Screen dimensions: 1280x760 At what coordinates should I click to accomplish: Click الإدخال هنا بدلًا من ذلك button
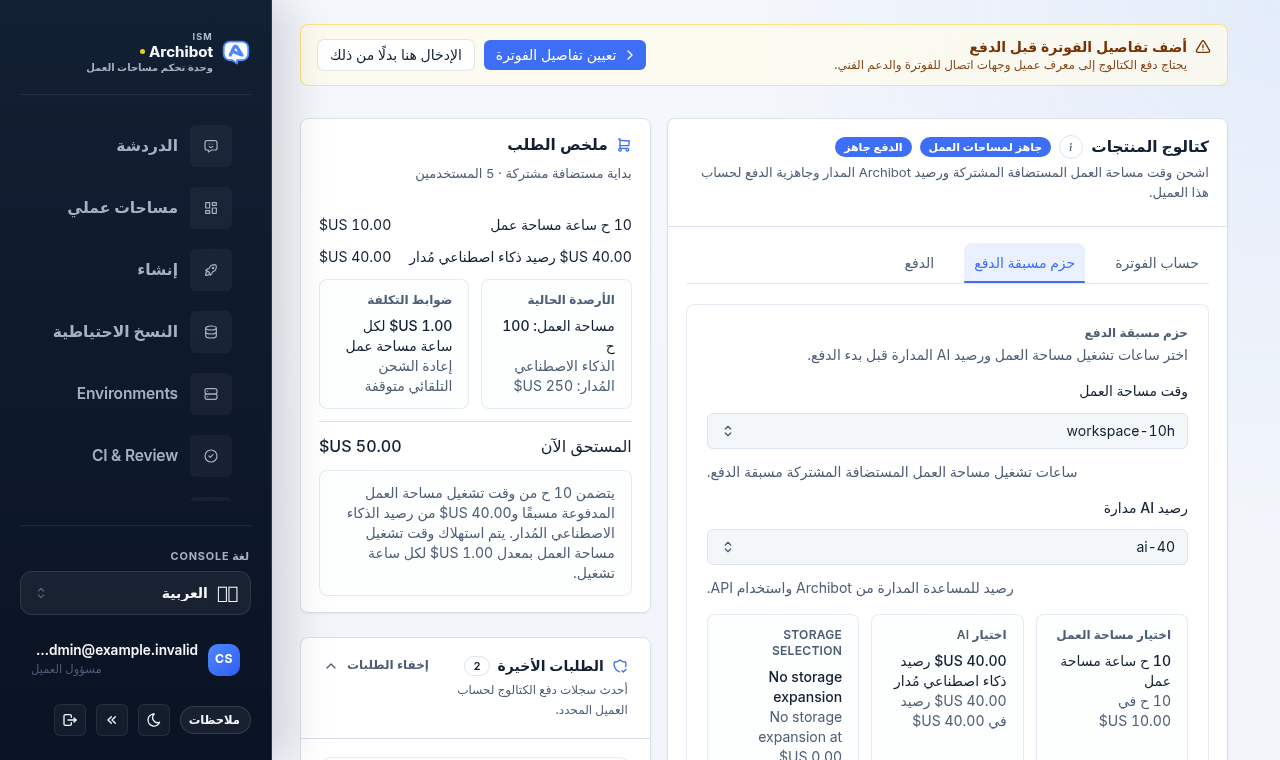[x=396, y=55]
